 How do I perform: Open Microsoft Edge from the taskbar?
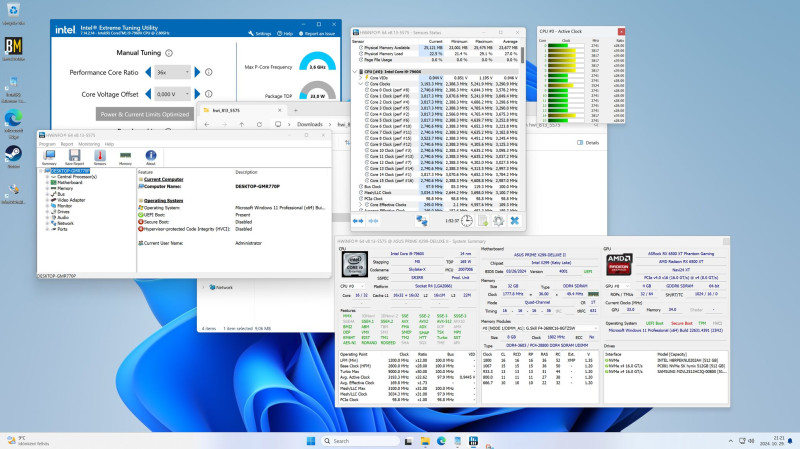441,441
